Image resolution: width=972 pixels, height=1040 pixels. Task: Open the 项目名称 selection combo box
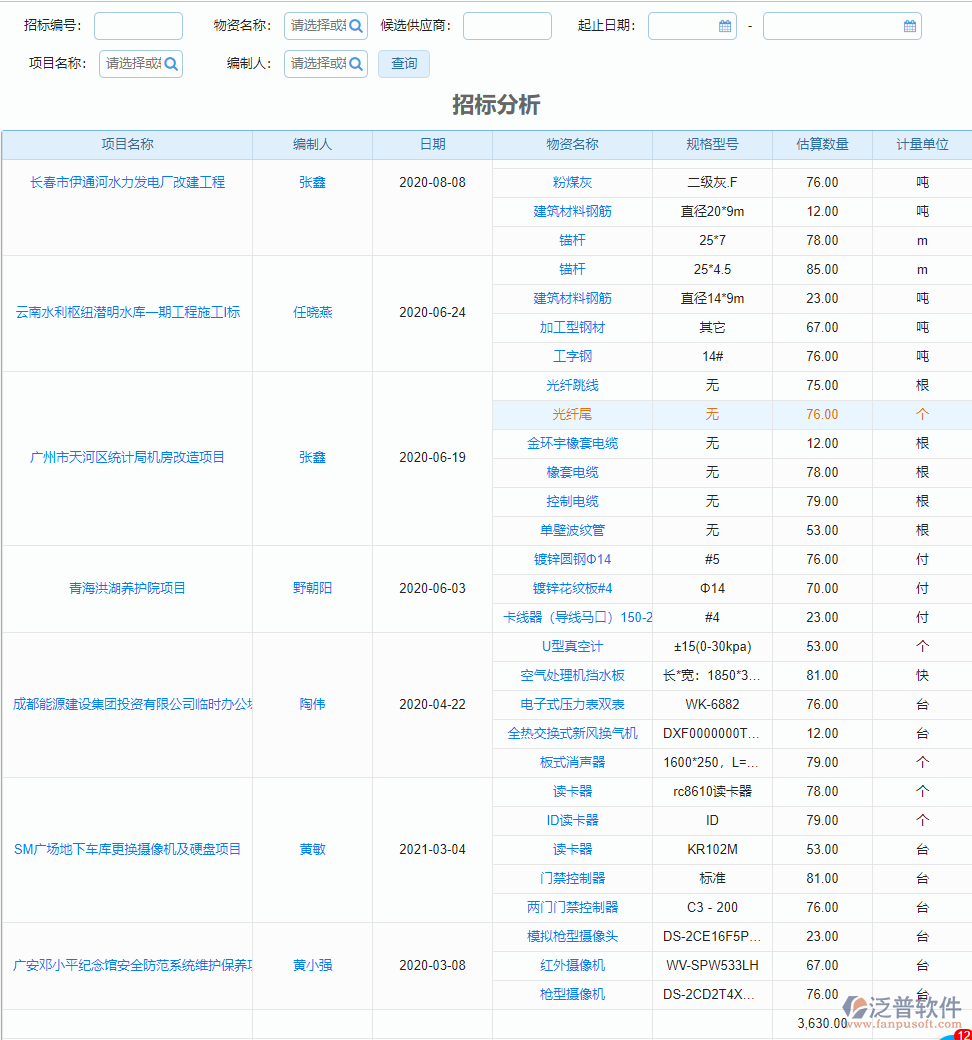130,63
